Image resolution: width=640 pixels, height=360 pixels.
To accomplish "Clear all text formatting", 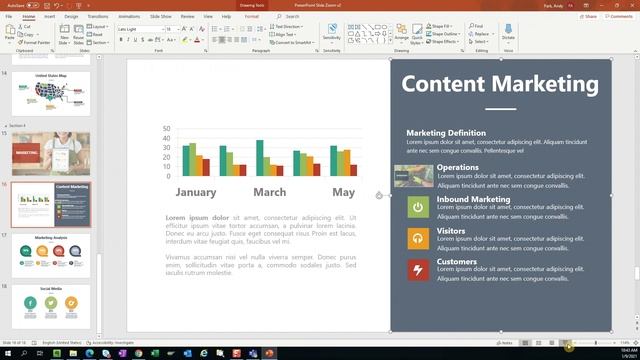I will (202, 29).
